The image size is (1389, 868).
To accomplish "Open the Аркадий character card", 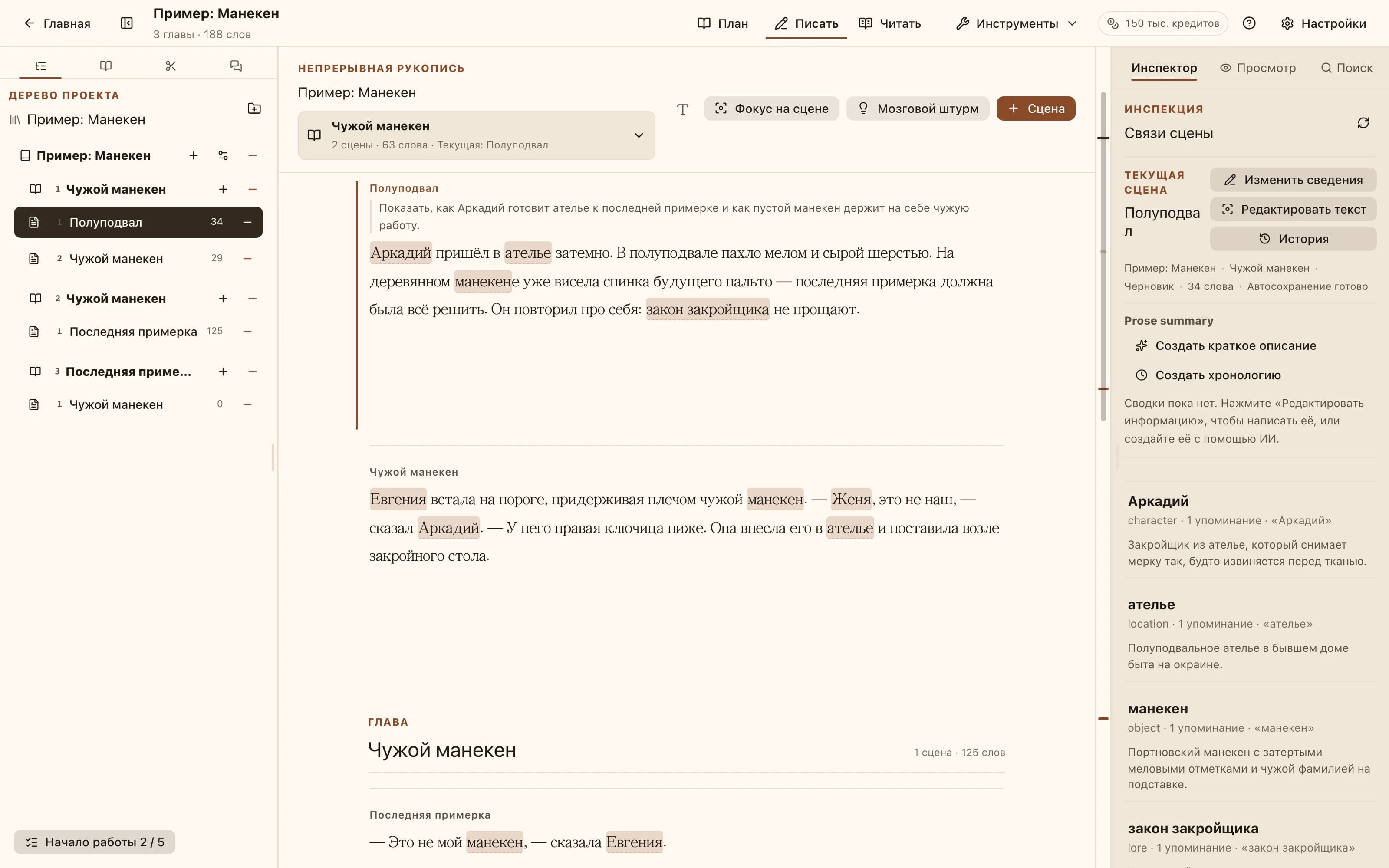I will pos(1250,530).
